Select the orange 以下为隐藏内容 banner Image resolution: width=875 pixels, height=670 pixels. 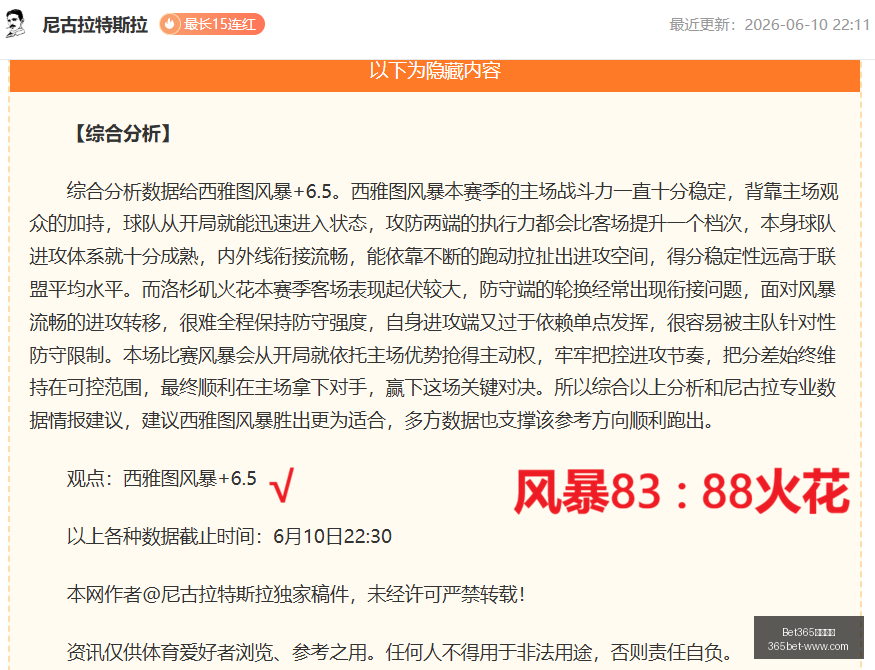point(435,74)
